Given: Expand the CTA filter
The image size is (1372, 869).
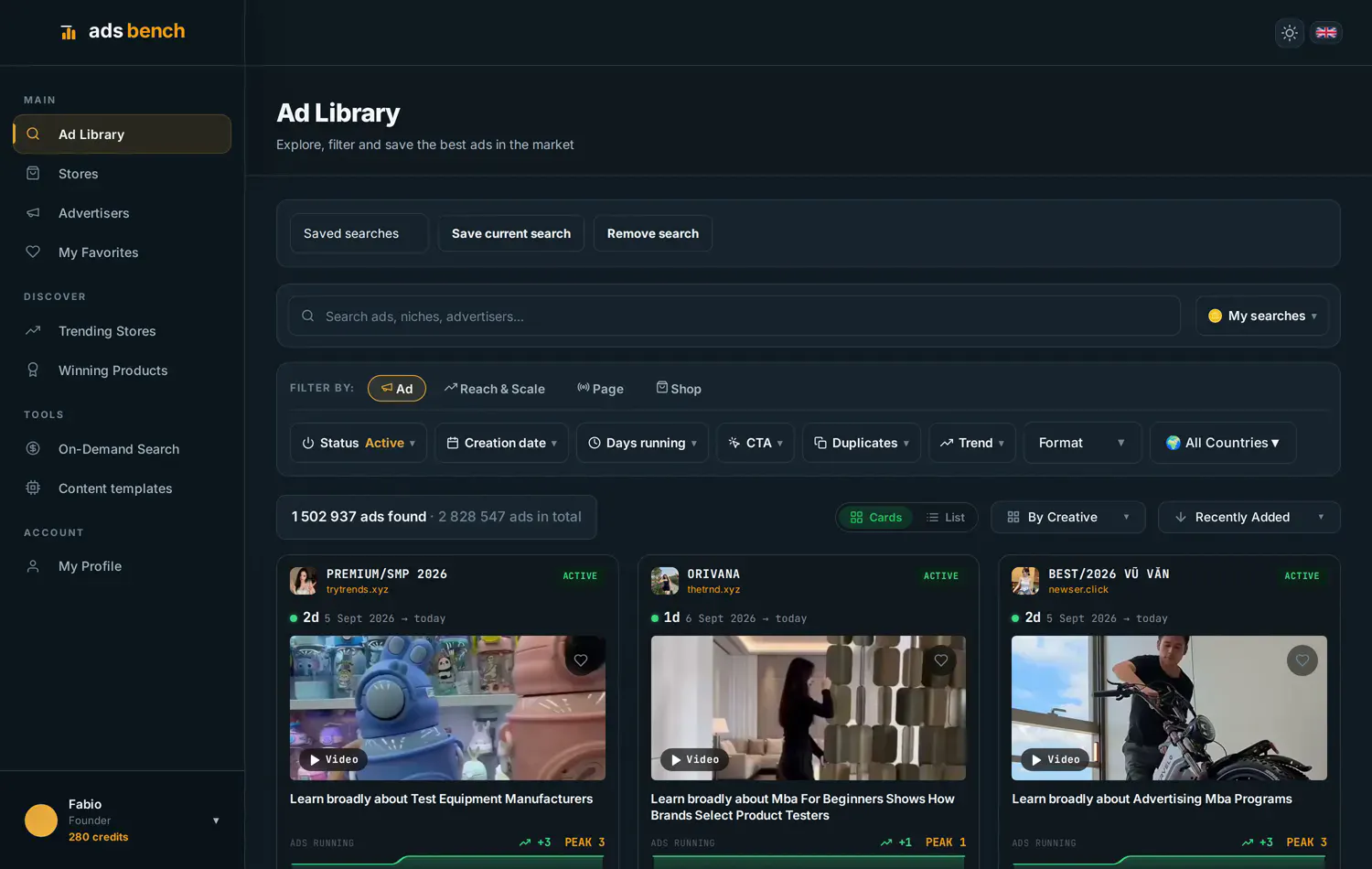Looking at the screenshot, I should click(756, 443).
